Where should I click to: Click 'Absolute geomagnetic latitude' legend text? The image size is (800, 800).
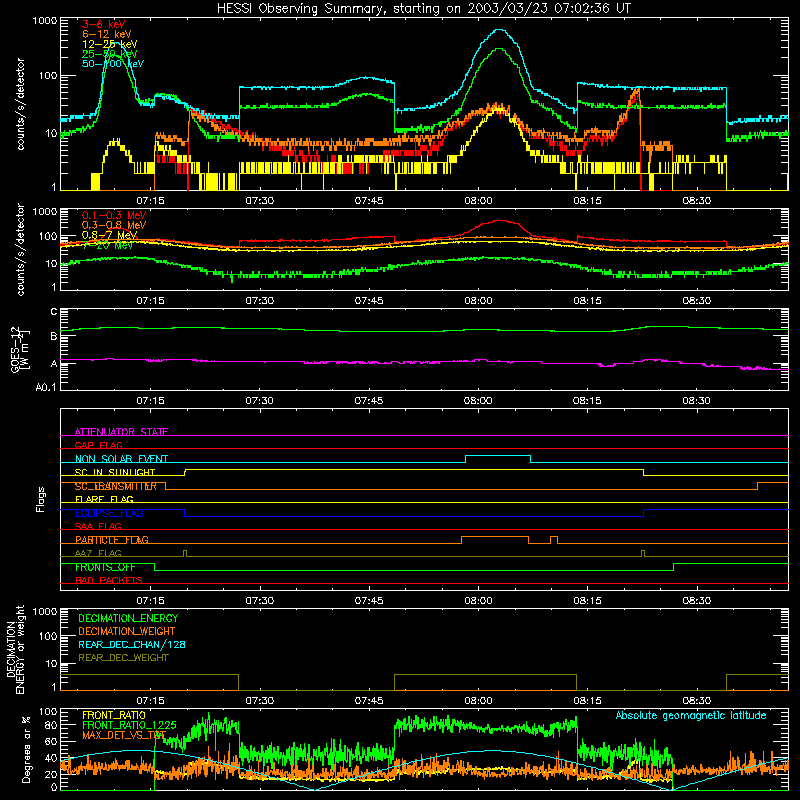691,715
